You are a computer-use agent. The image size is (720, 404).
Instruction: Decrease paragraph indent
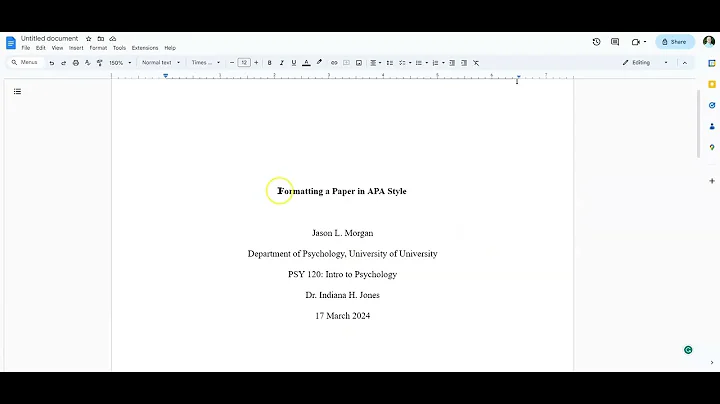pos(452,63)
